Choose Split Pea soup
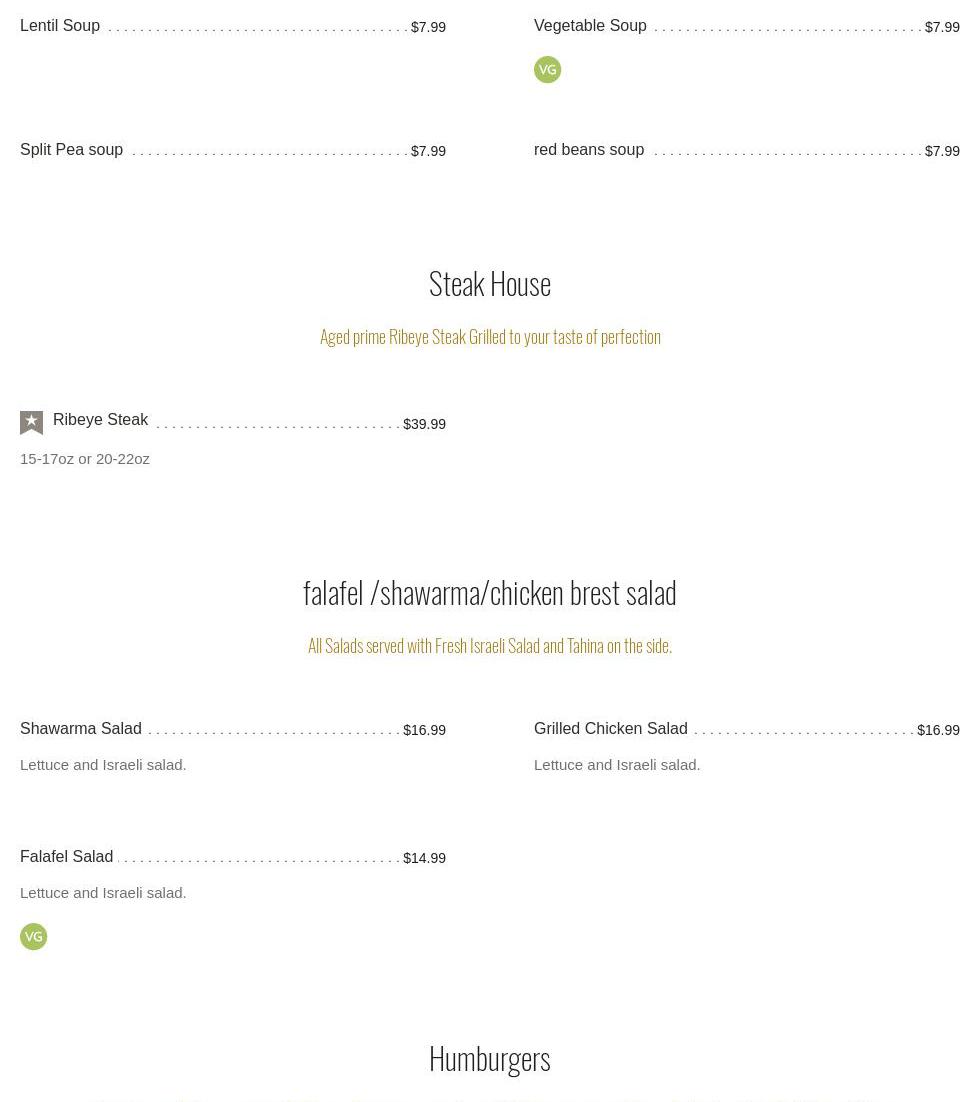The width and height of the screenshot is (965, 1102). 72,150
